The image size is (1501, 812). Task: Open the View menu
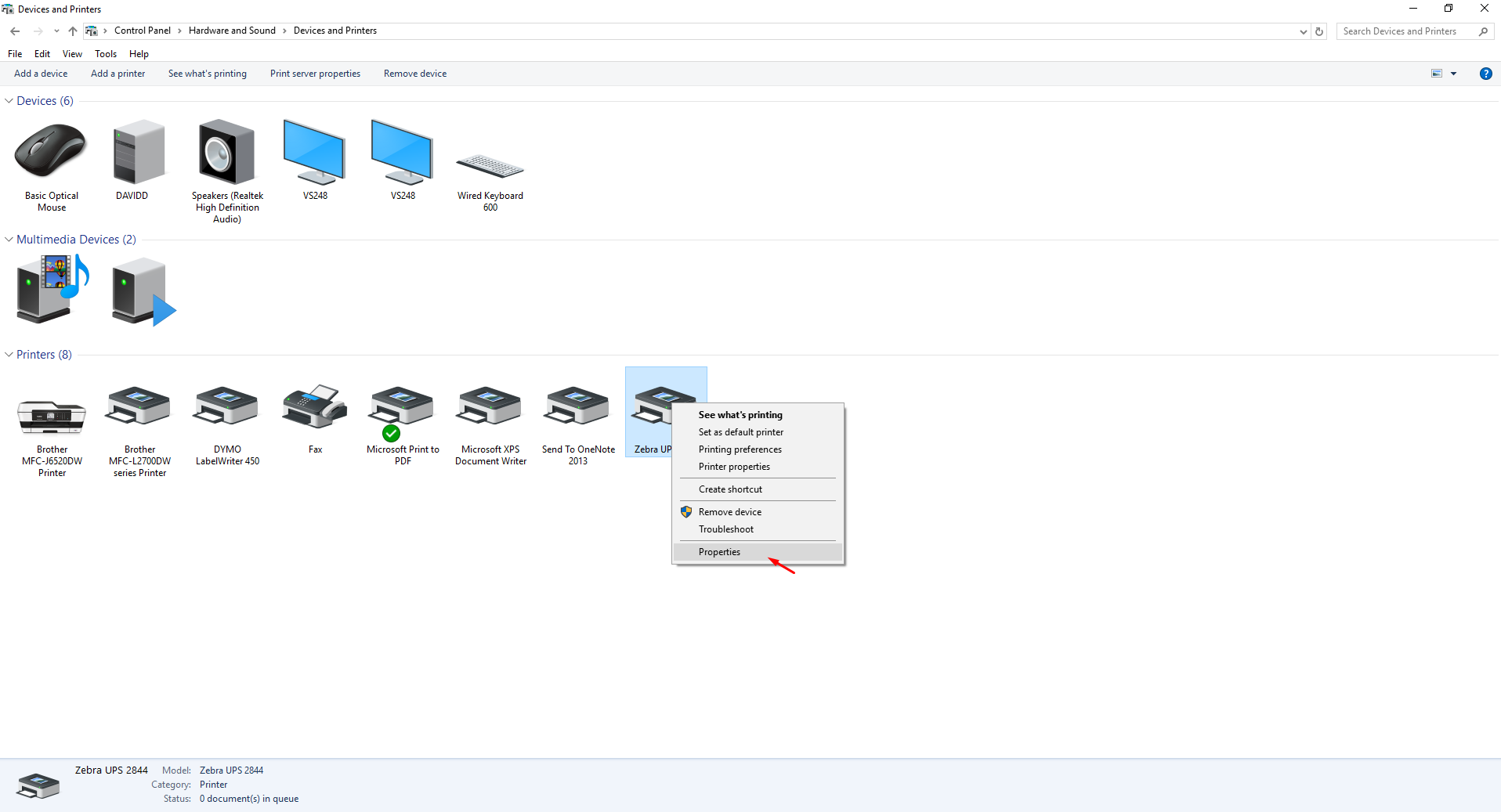point(72,54)
